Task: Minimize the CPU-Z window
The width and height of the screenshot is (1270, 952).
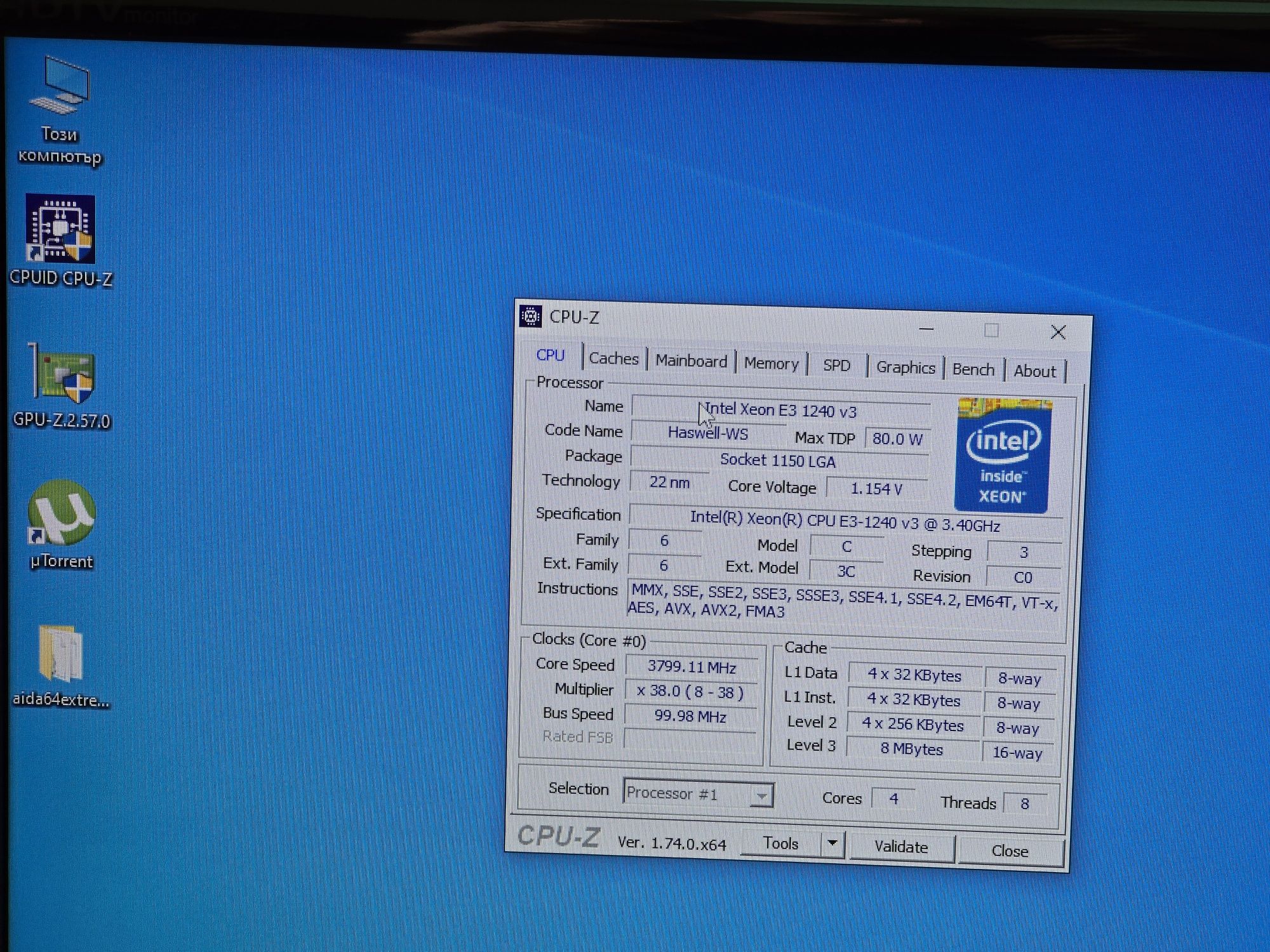Action: coord(926,329)
